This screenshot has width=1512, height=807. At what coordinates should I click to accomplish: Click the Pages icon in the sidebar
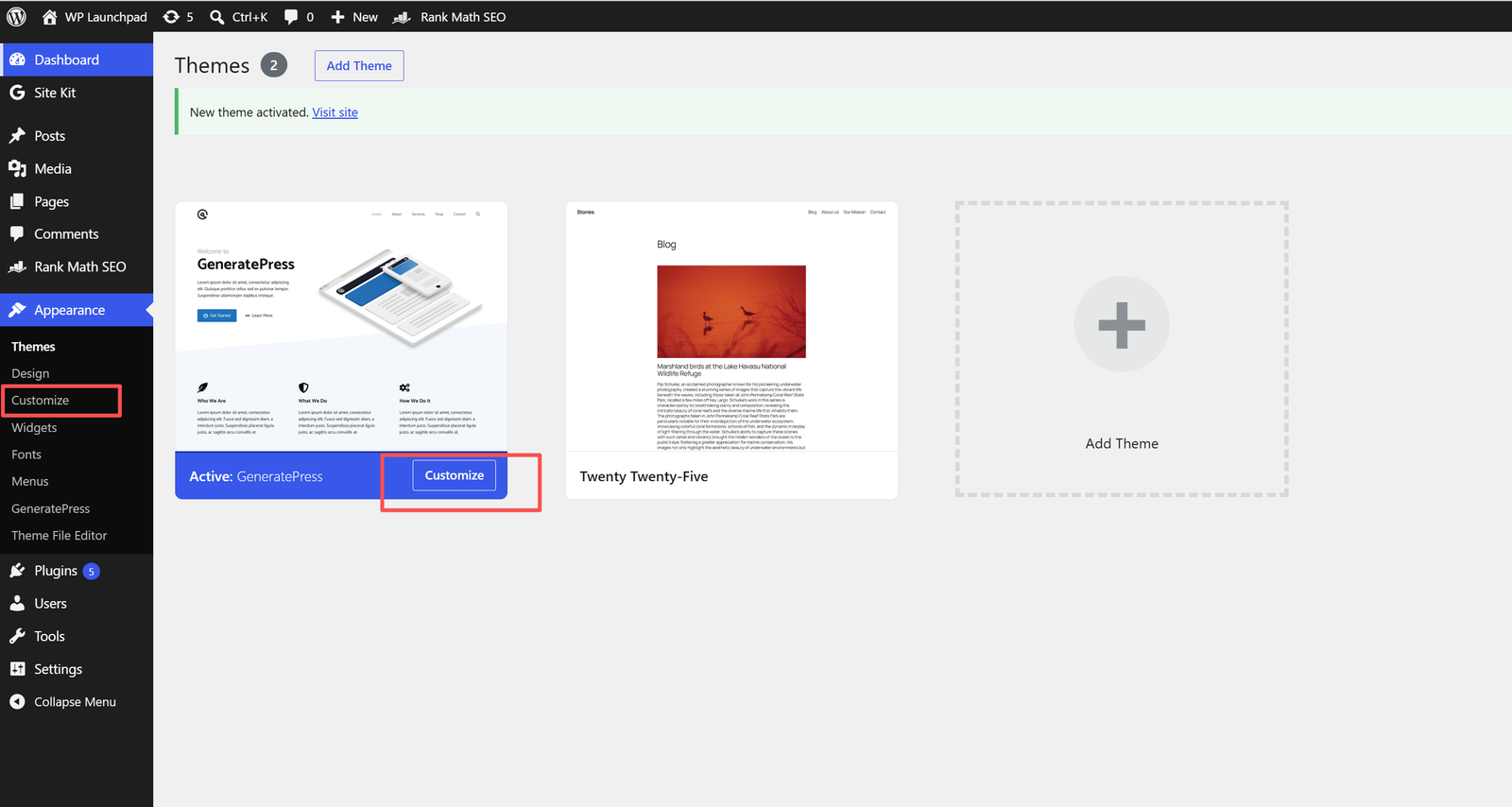(x=17, y=201)
